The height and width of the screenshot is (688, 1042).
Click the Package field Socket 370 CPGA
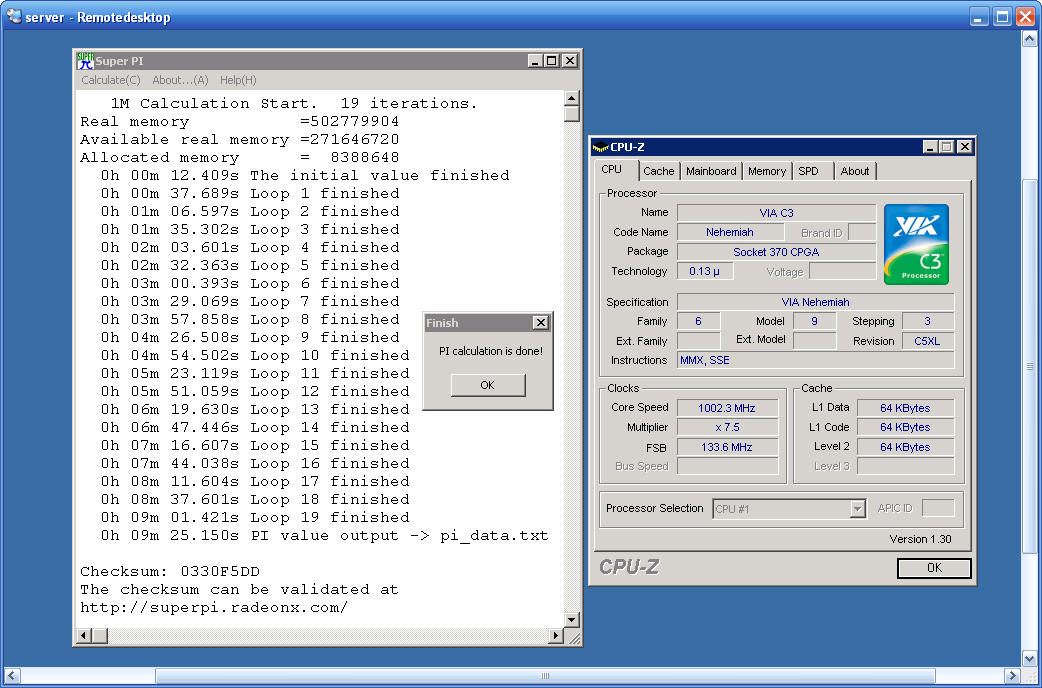coord(776,252)
